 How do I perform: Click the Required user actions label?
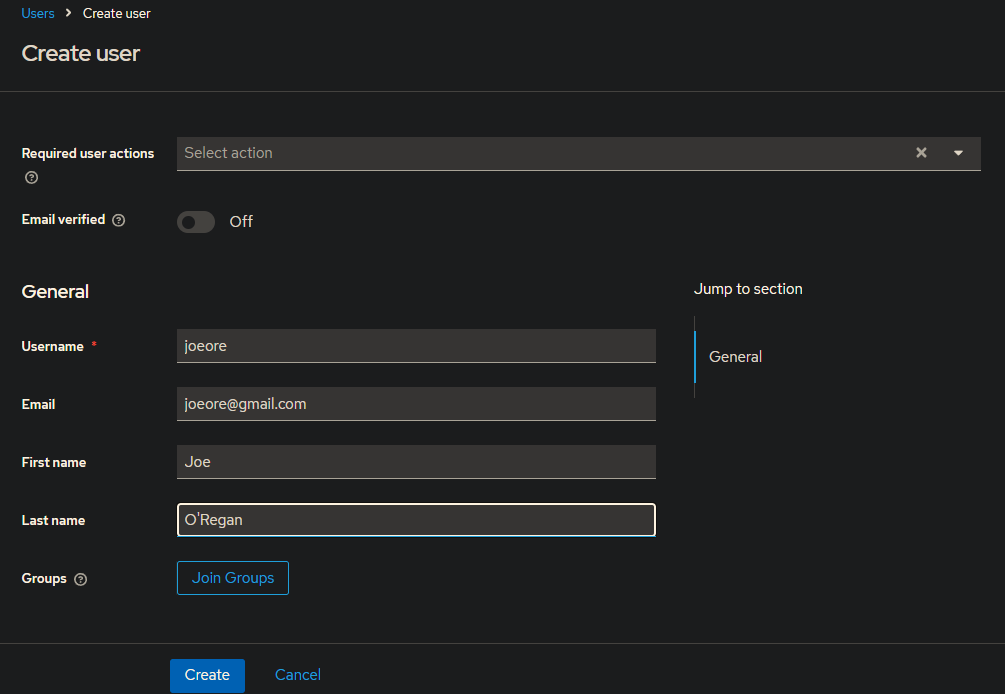pos(88,154)
